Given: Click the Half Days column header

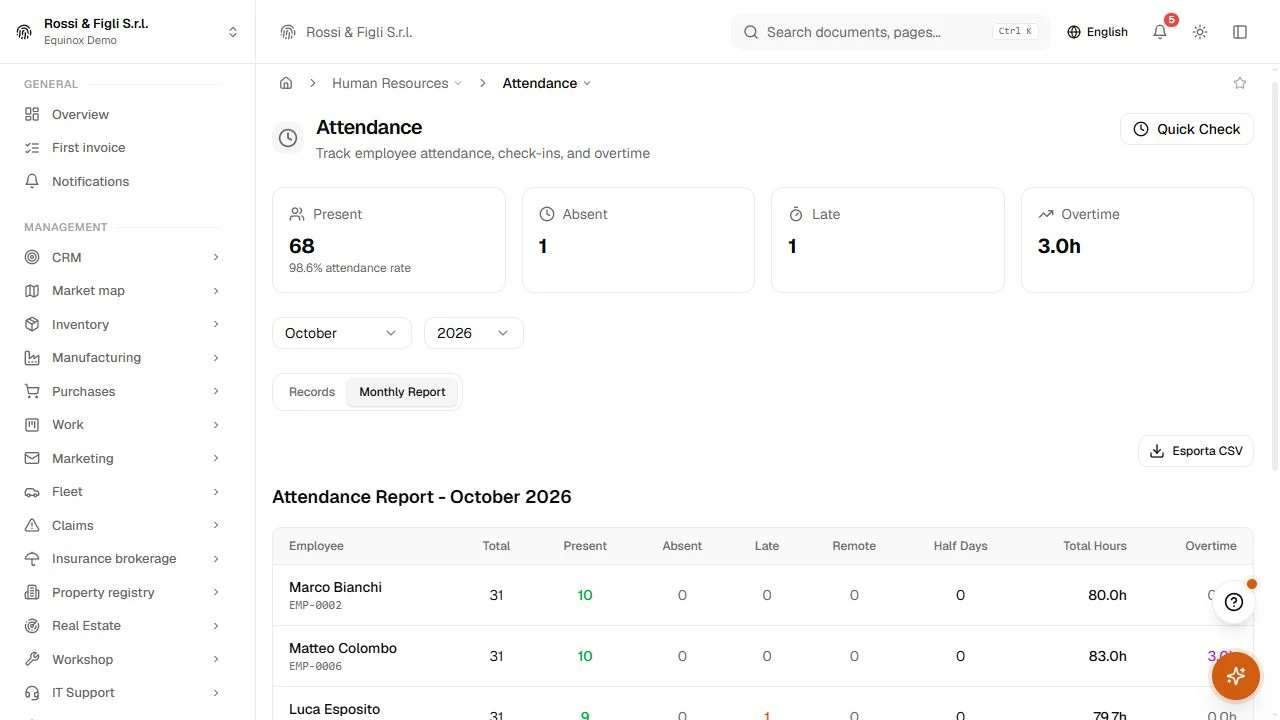Looking at the screenshot, I should (960, 546).
